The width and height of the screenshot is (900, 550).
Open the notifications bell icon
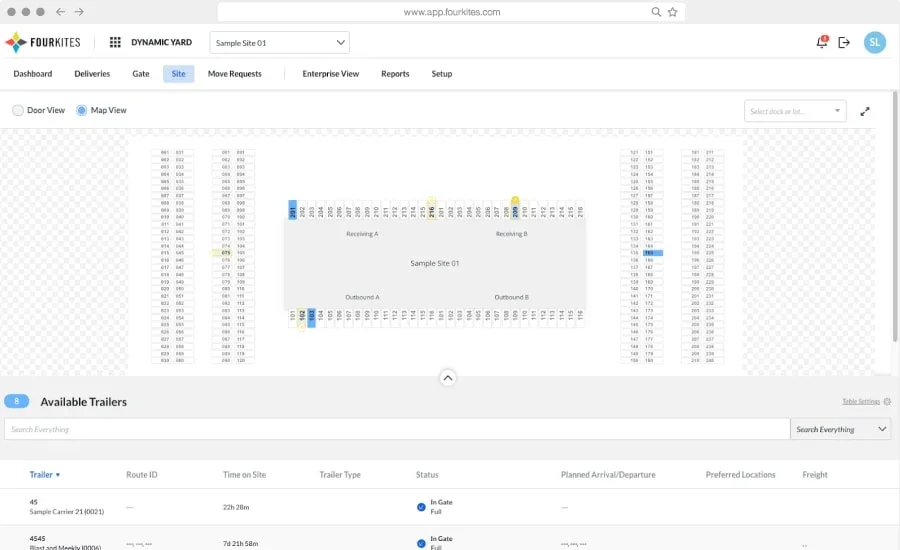coord(822,43)
